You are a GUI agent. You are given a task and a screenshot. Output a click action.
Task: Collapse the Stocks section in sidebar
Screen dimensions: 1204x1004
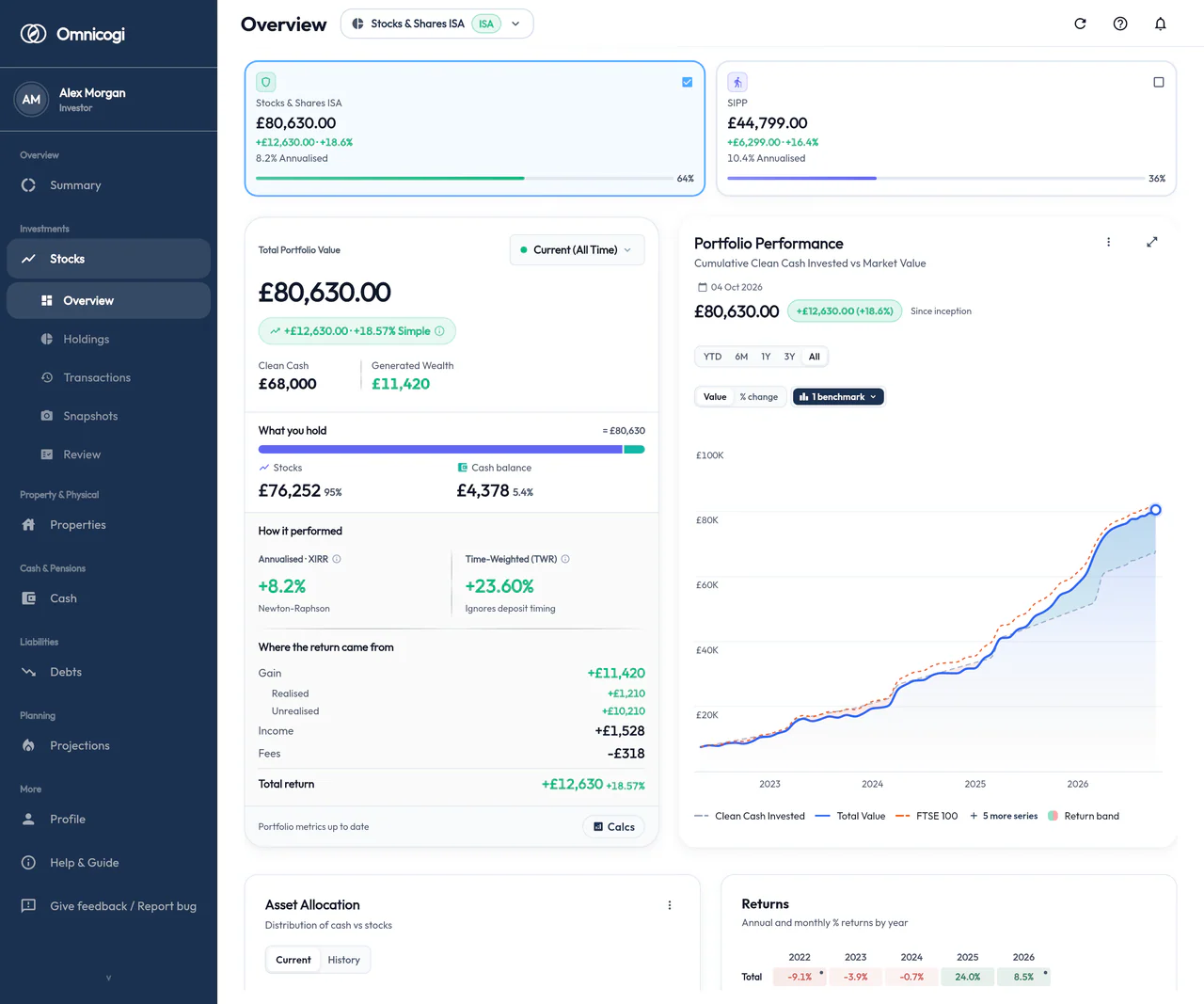[x=108, y=259]
